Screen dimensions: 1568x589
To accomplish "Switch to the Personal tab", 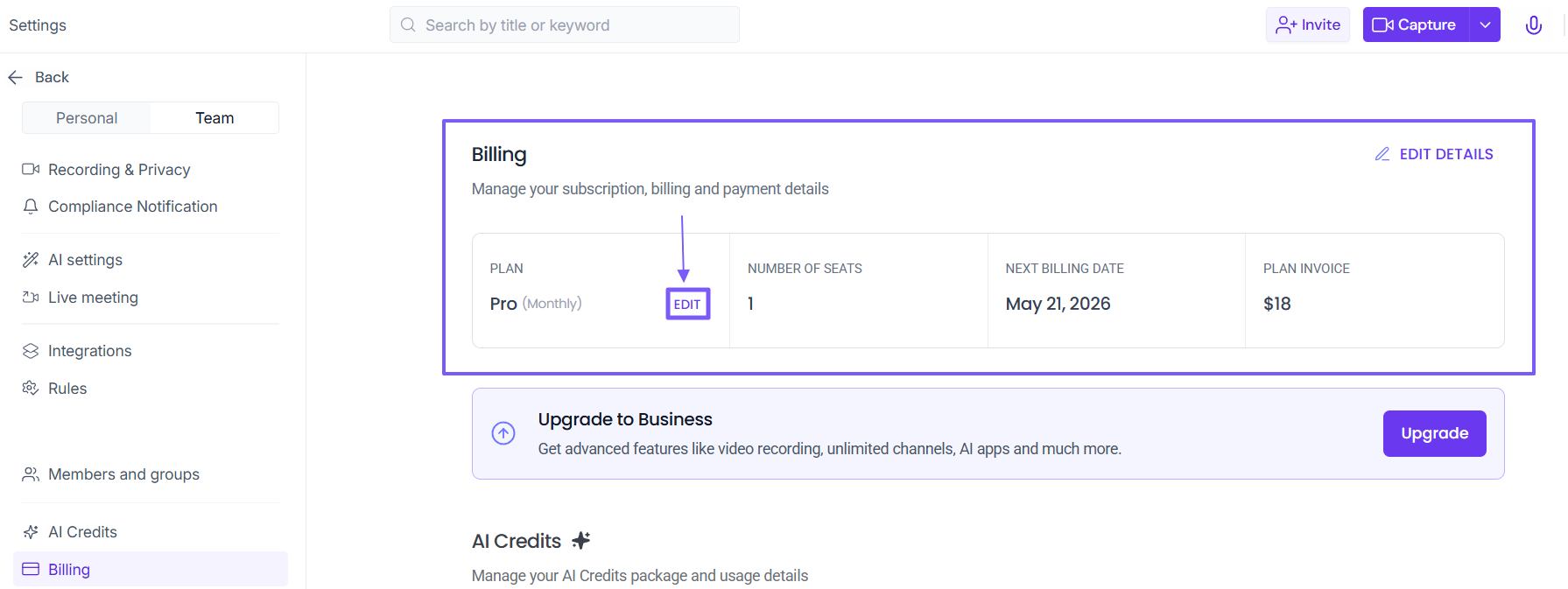I will click(87, 118).
